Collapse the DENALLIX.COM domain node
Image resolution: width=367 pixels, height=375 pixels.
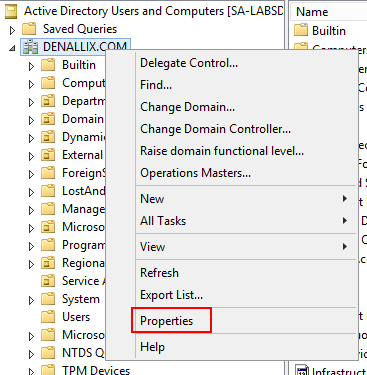(x=12, y=48)
